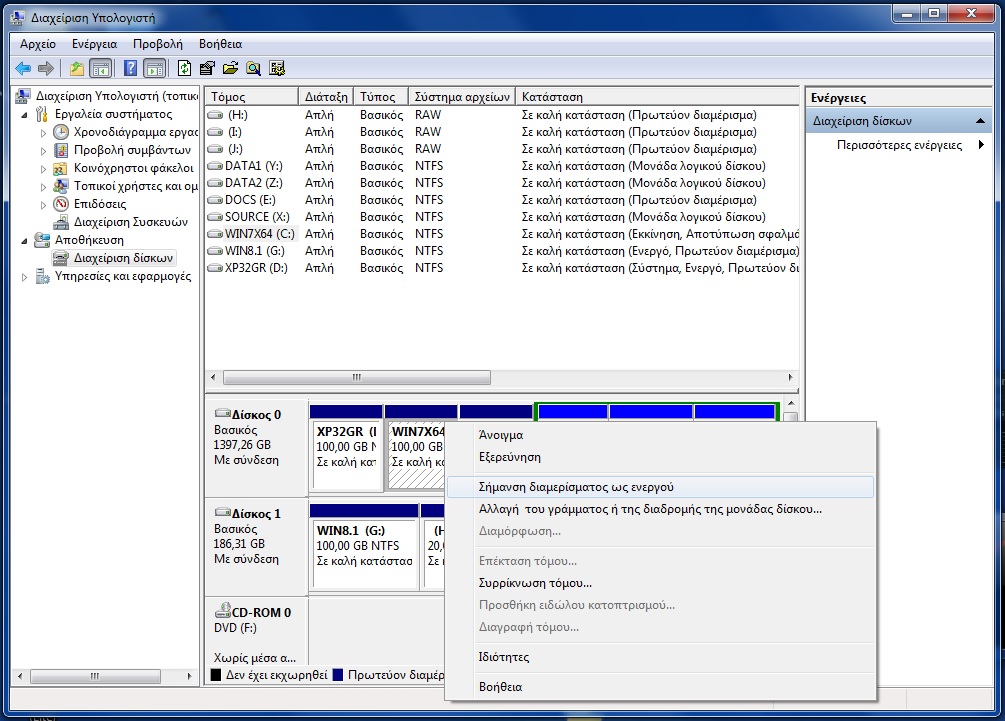This screenshot has width=1005, height=721.
Task: Choose Συρρίκνωση τόμου in context menu
Action: coord(660,583)
